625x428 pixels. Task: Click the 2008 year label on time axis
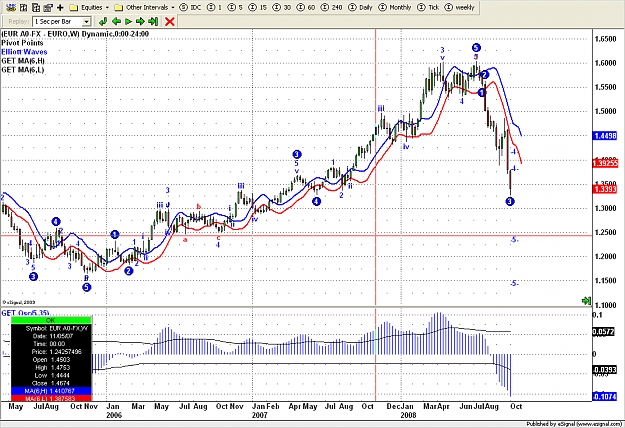click(x=408, y=415)
